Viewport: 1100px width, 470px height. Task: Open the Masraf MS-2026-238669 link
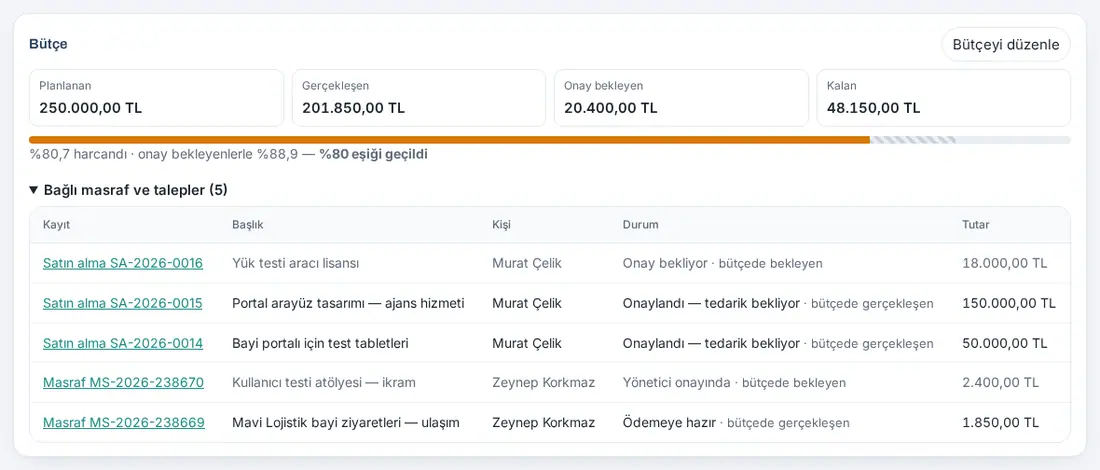click(x=123, y=423)
